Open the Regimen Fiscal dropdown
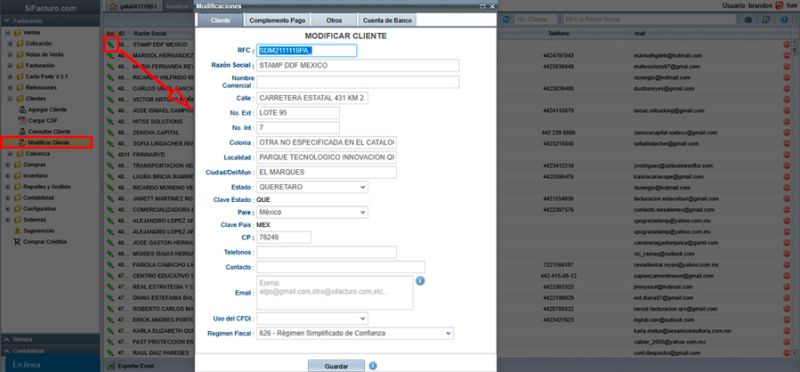Screen dimensions: 800x372 tap(355, 333)
